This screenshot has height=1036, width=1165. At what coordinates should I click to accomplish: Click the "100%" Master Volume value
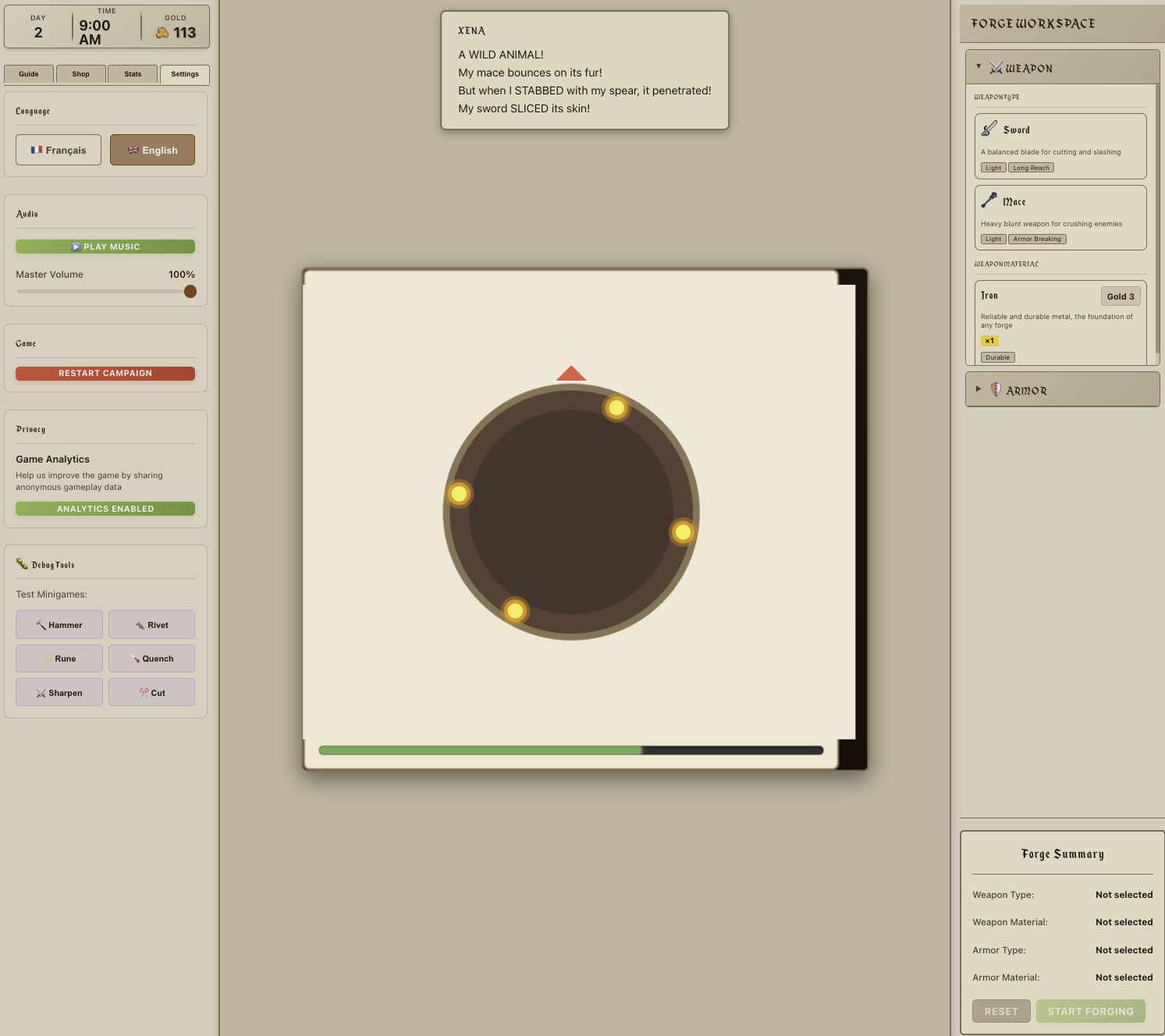(182, 275)
